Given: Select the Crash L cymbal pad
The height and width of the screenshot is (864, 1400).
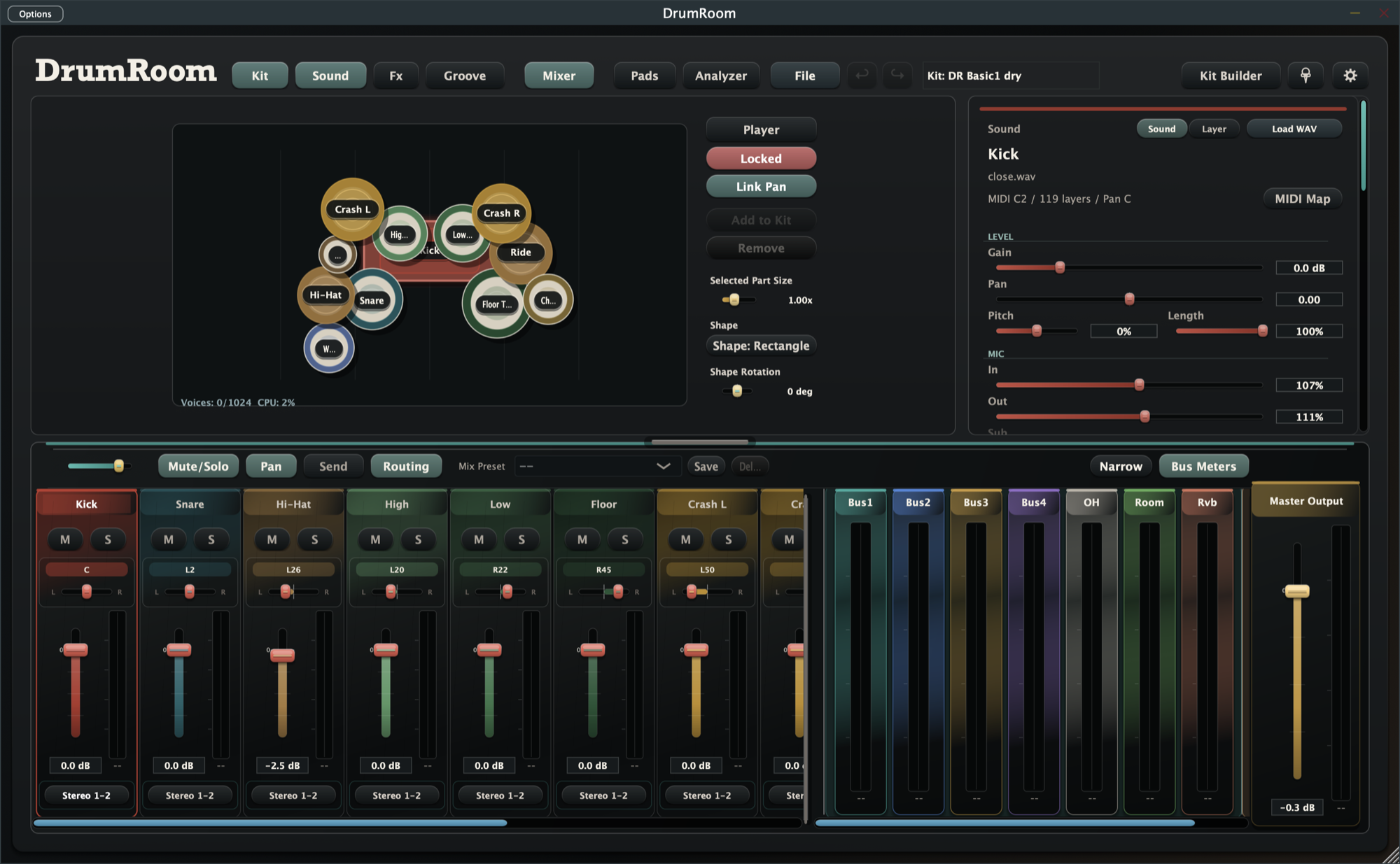Looking at the screenshot, I should (x=352, y=209).
